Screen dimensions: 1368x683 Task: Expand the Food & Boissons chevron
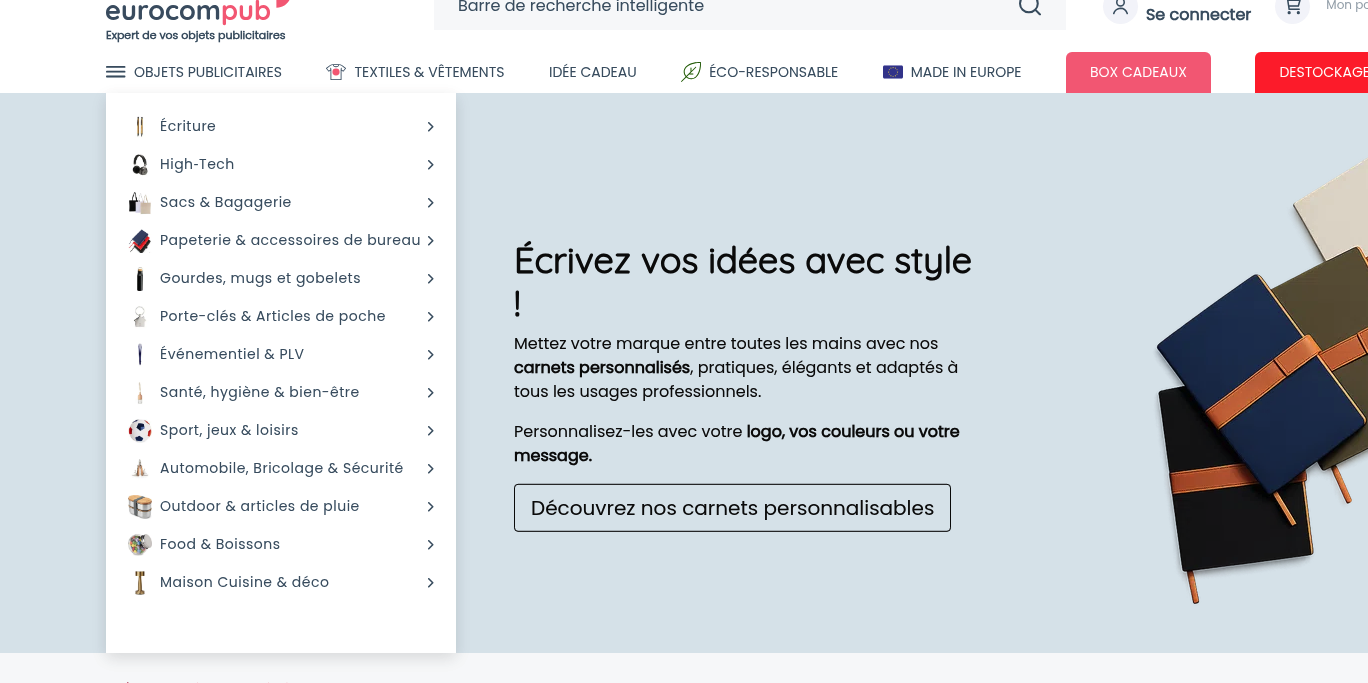tap(430, 544)
